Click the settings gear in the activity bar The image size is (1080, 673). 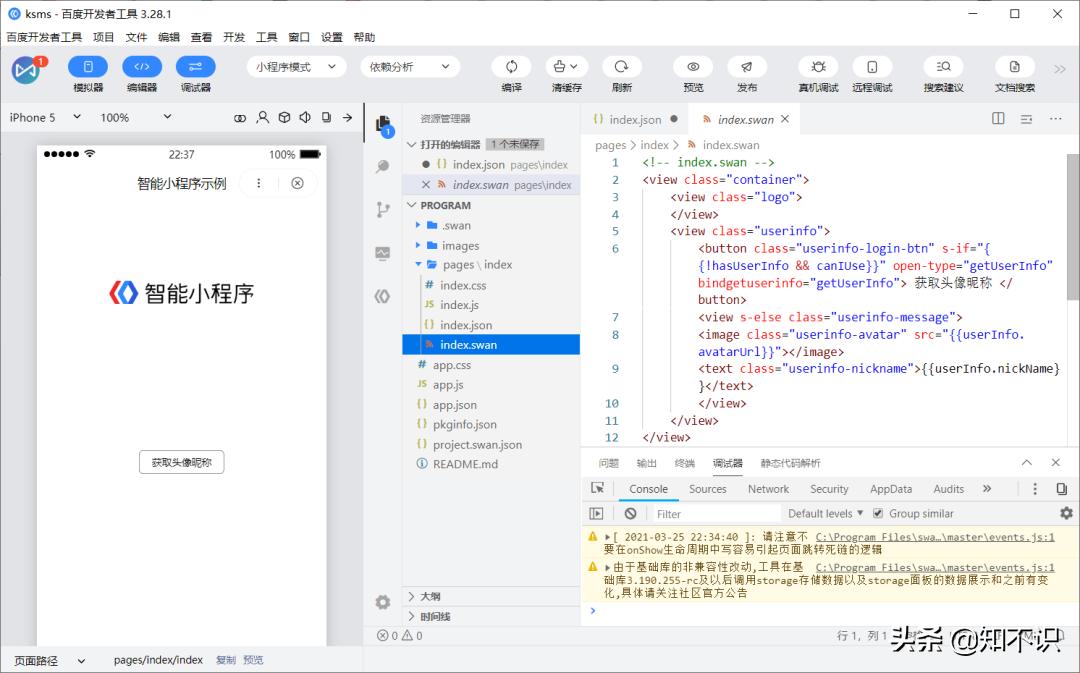click(382, 601)
